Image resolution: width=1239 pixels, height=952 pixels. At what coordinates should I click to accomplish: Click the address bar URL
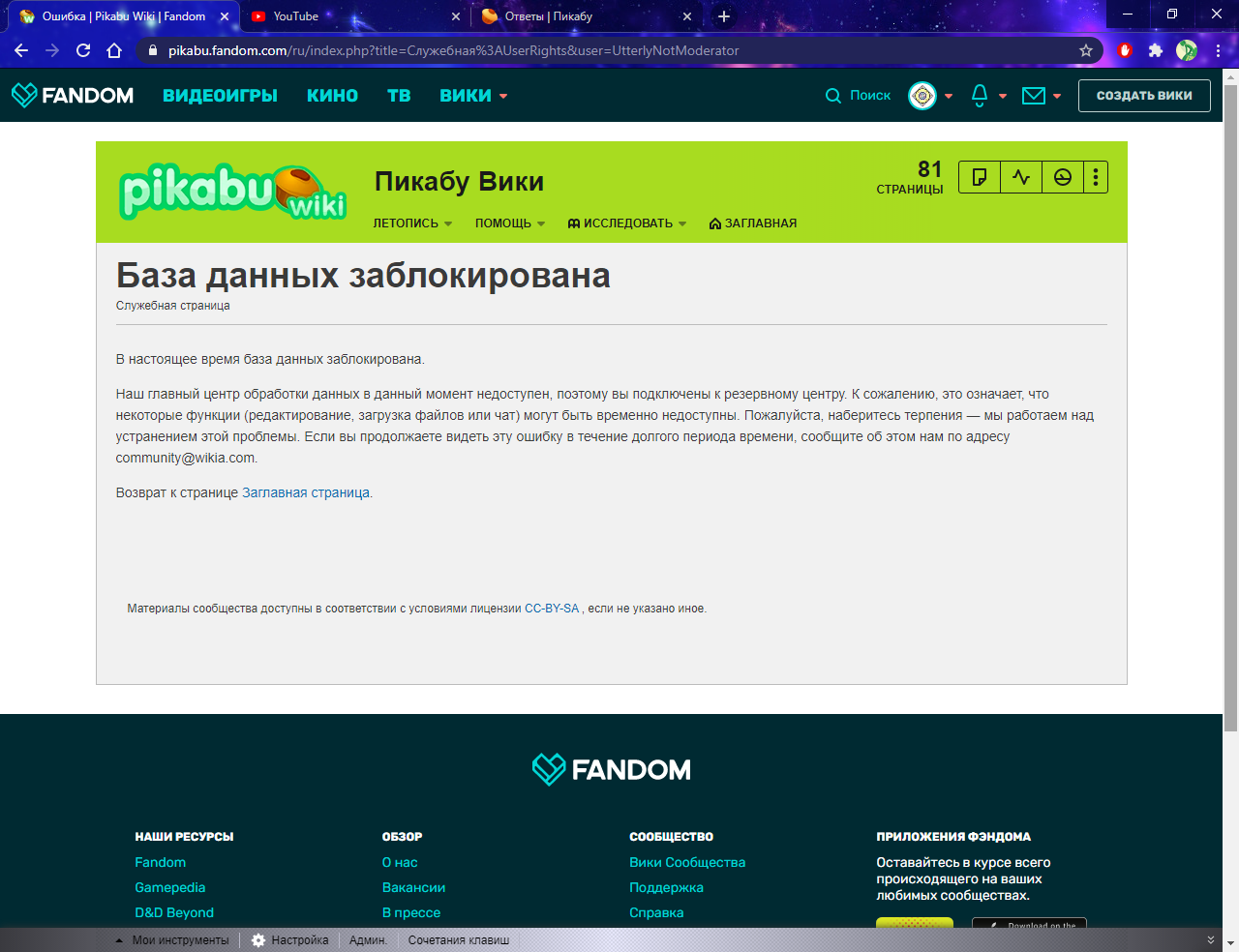click(x=453, y=50)
